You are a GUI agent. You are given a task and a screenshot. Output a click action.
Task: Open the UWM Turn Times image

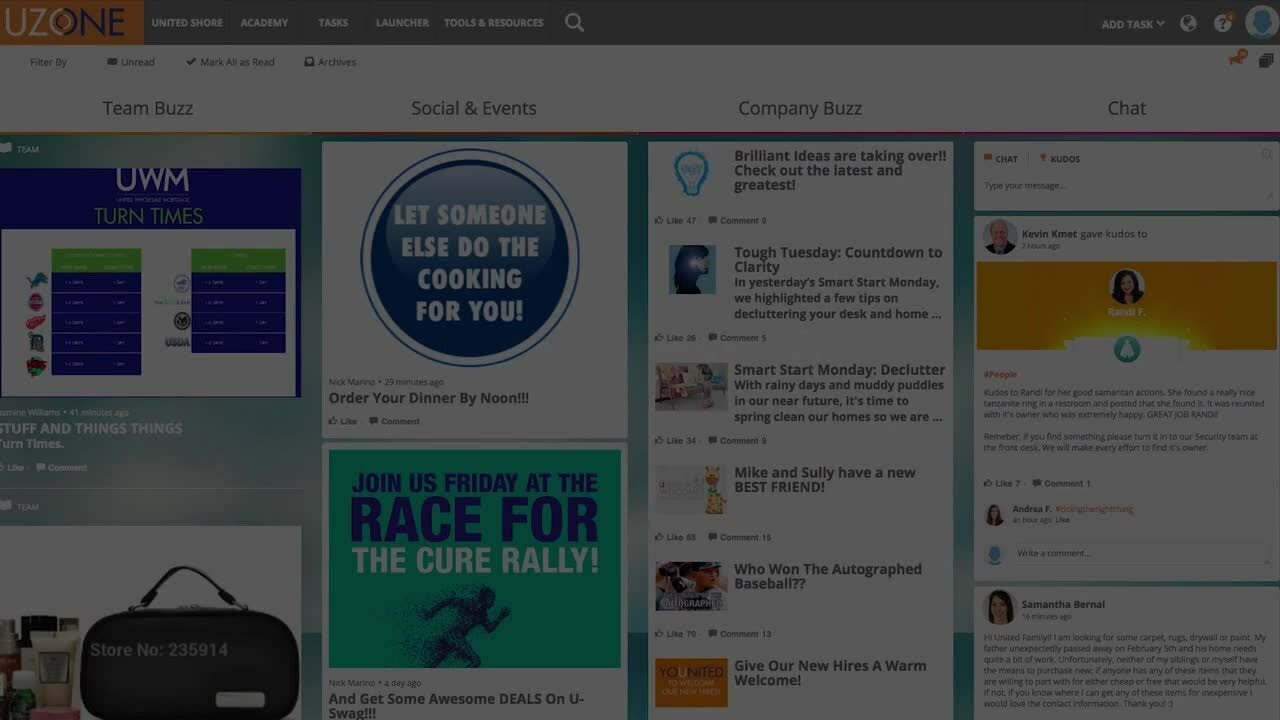(150, 283)
